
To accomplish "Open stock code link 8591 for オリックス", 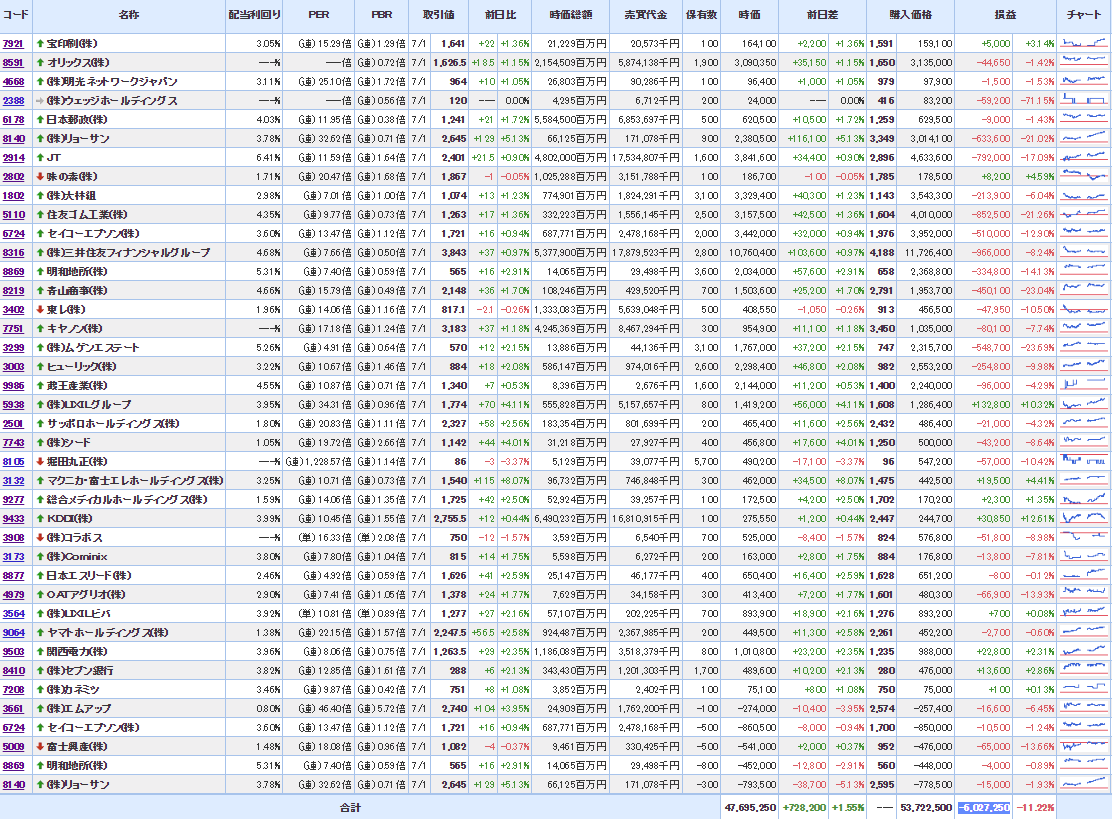I will click(x=13, y=63).
